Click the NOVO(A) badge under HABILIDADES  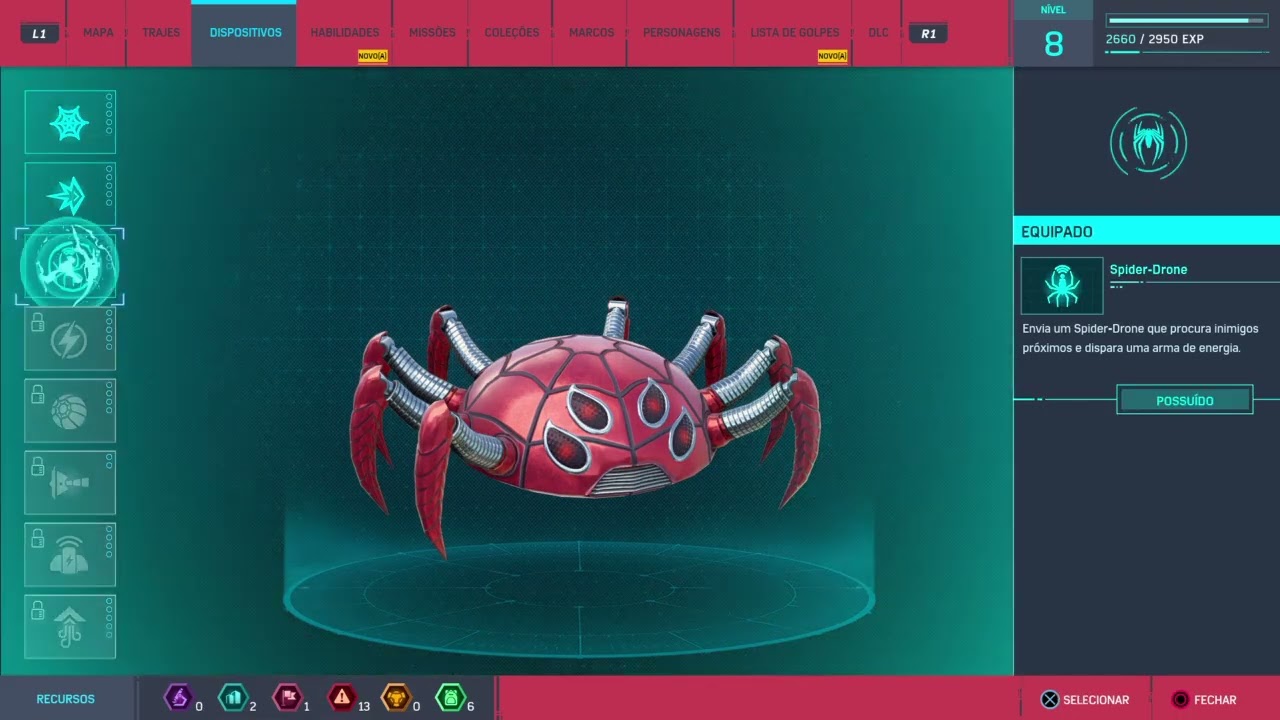(373, 56)
